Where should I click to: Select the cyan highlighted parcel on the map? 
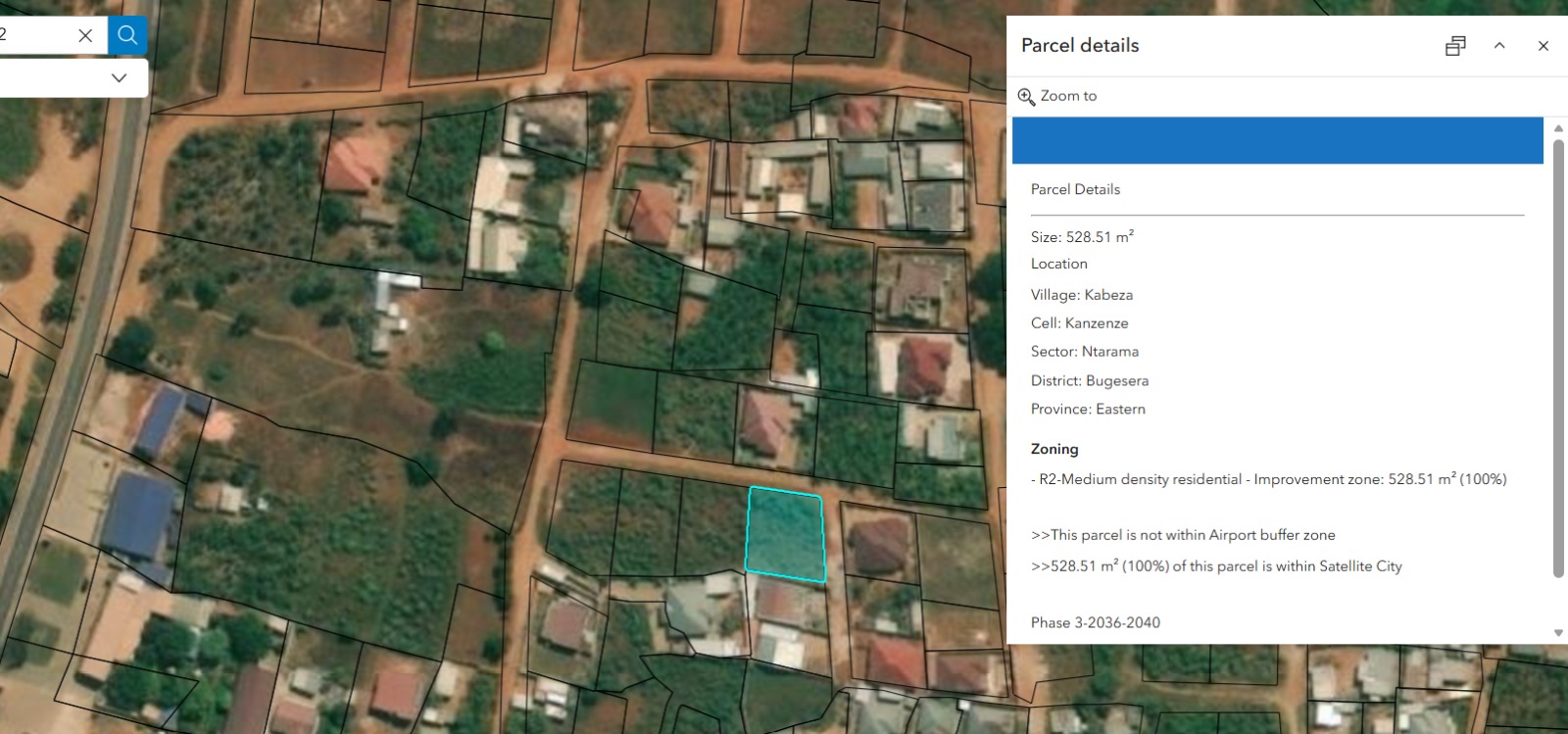click(785, 534)
